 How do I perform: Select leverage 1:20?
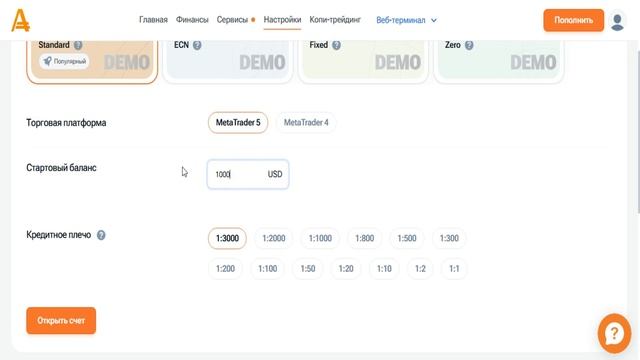pyautogui.click(x=346, y=269)
